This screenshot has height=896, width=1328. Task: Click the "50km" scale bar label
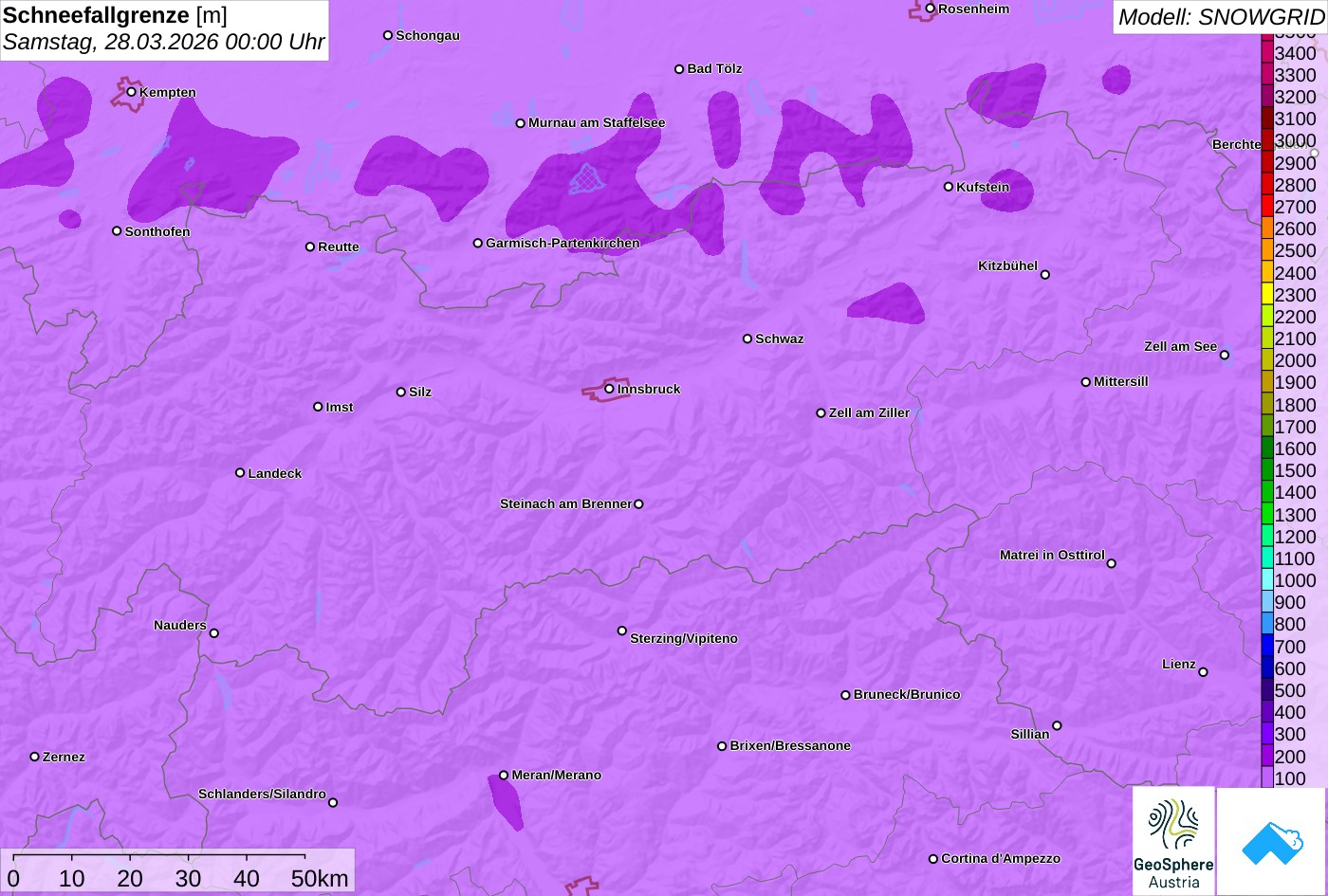pos(320,879)
